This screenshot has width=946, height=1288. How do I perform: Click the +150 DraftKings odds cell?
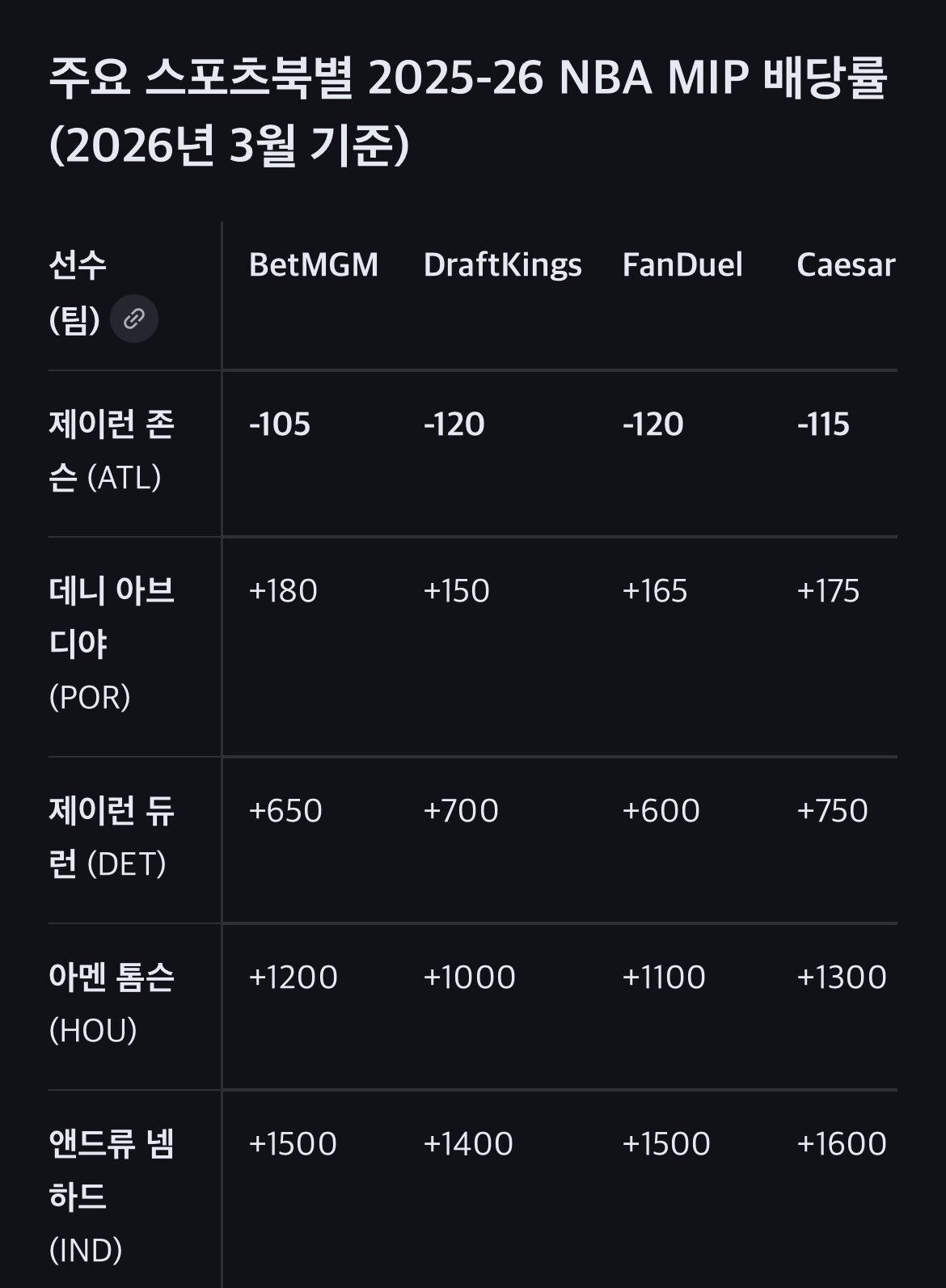pos(456,591)
